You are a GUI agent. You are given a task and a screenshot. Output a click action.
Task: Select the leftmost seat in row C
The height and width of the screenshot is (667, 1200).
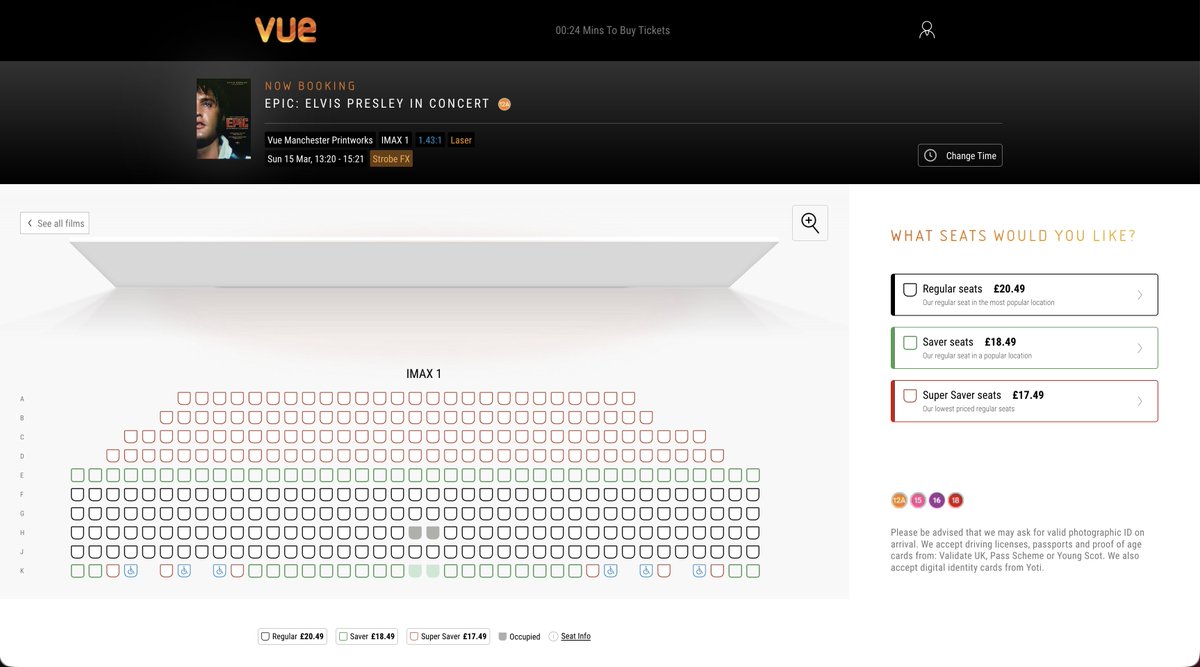131,436
